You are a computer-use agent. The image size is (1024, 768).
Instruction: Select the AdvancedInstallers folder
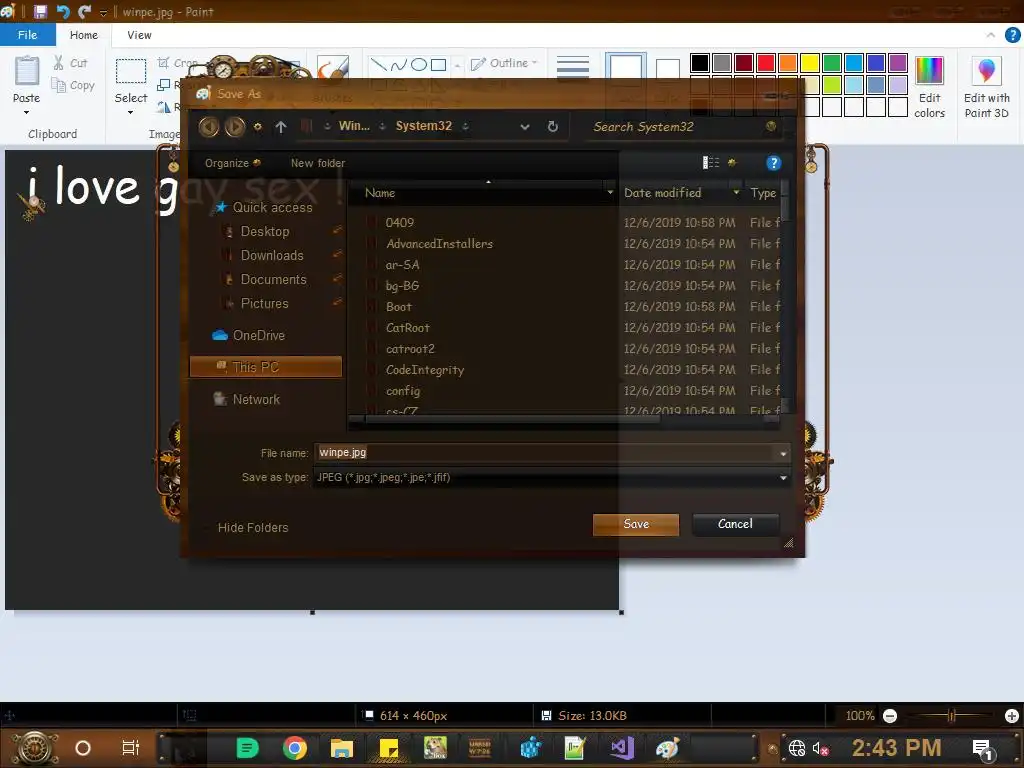[439, 244]
